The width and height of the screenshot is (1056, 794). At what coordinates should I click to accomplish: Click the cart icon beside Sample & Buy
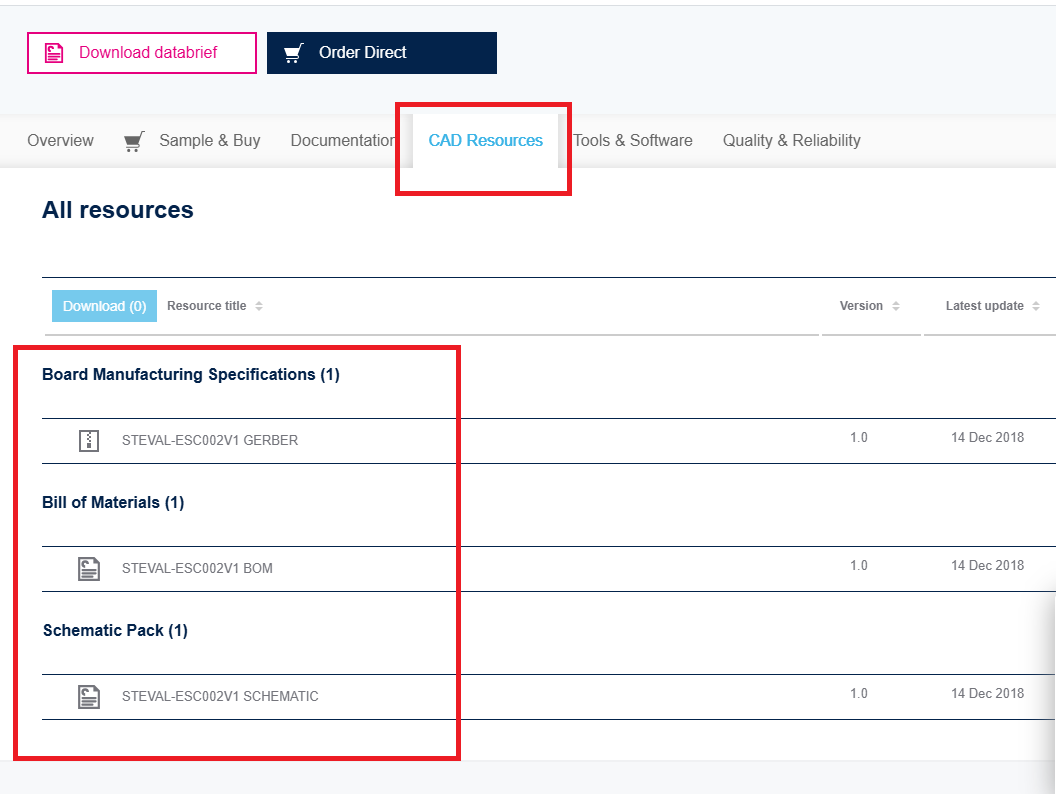(x=134, y=140)
